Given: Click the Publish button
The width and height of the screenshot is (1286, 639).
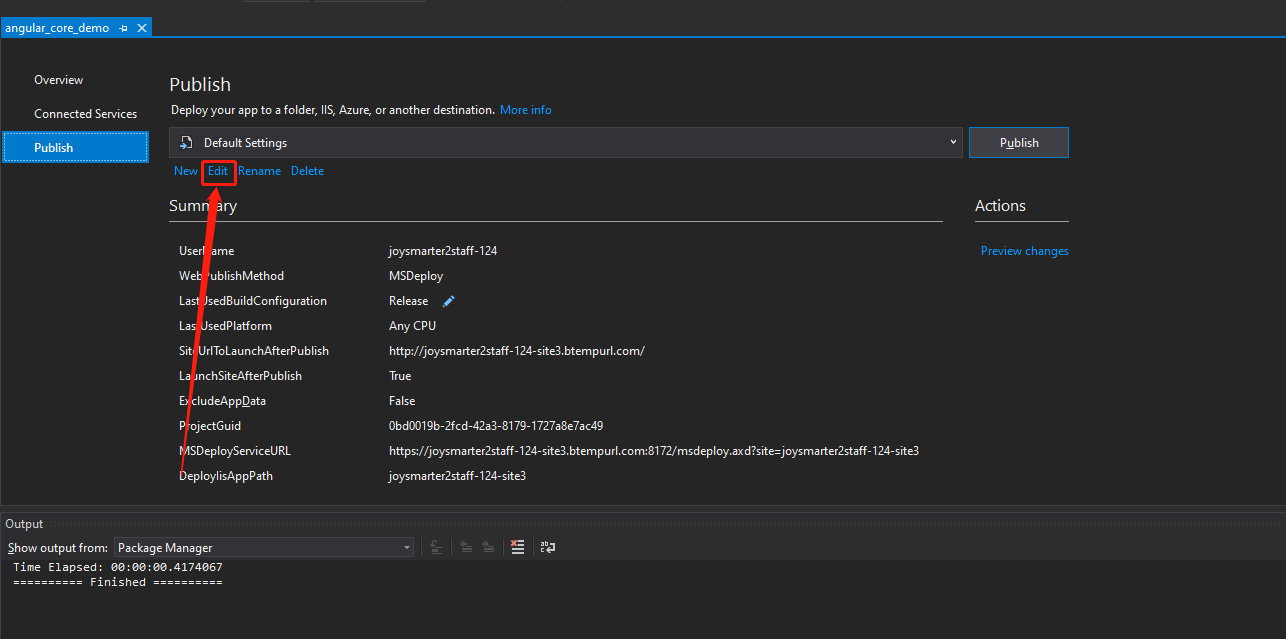Looking at the screenshot, I should point(1018,141).
